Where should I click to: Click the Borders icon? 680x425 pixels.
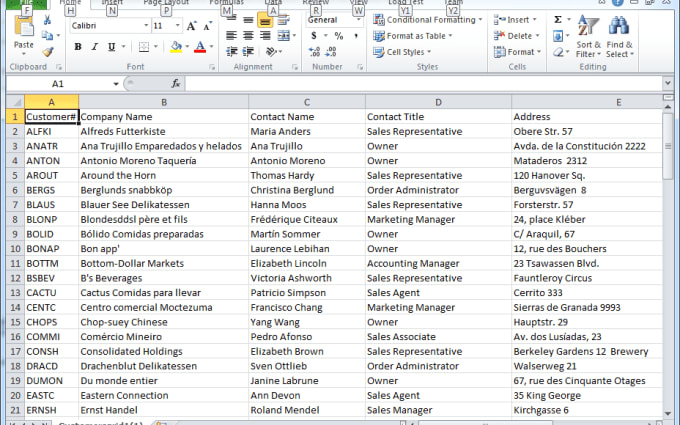pyautogui.click(x=144, y=47)
